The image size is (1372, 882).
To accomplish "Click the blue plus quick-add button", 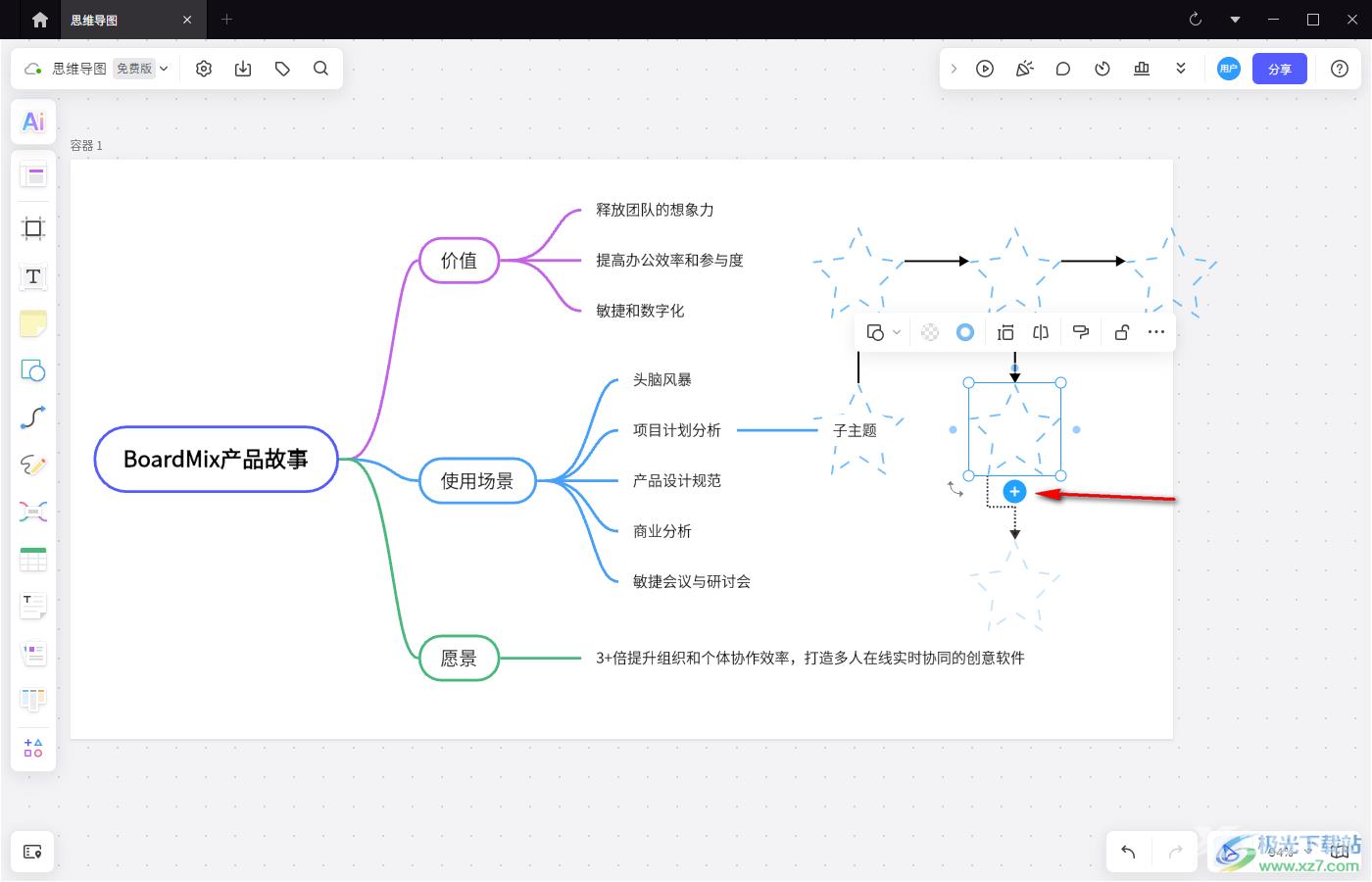I will tap(1015, 492).
